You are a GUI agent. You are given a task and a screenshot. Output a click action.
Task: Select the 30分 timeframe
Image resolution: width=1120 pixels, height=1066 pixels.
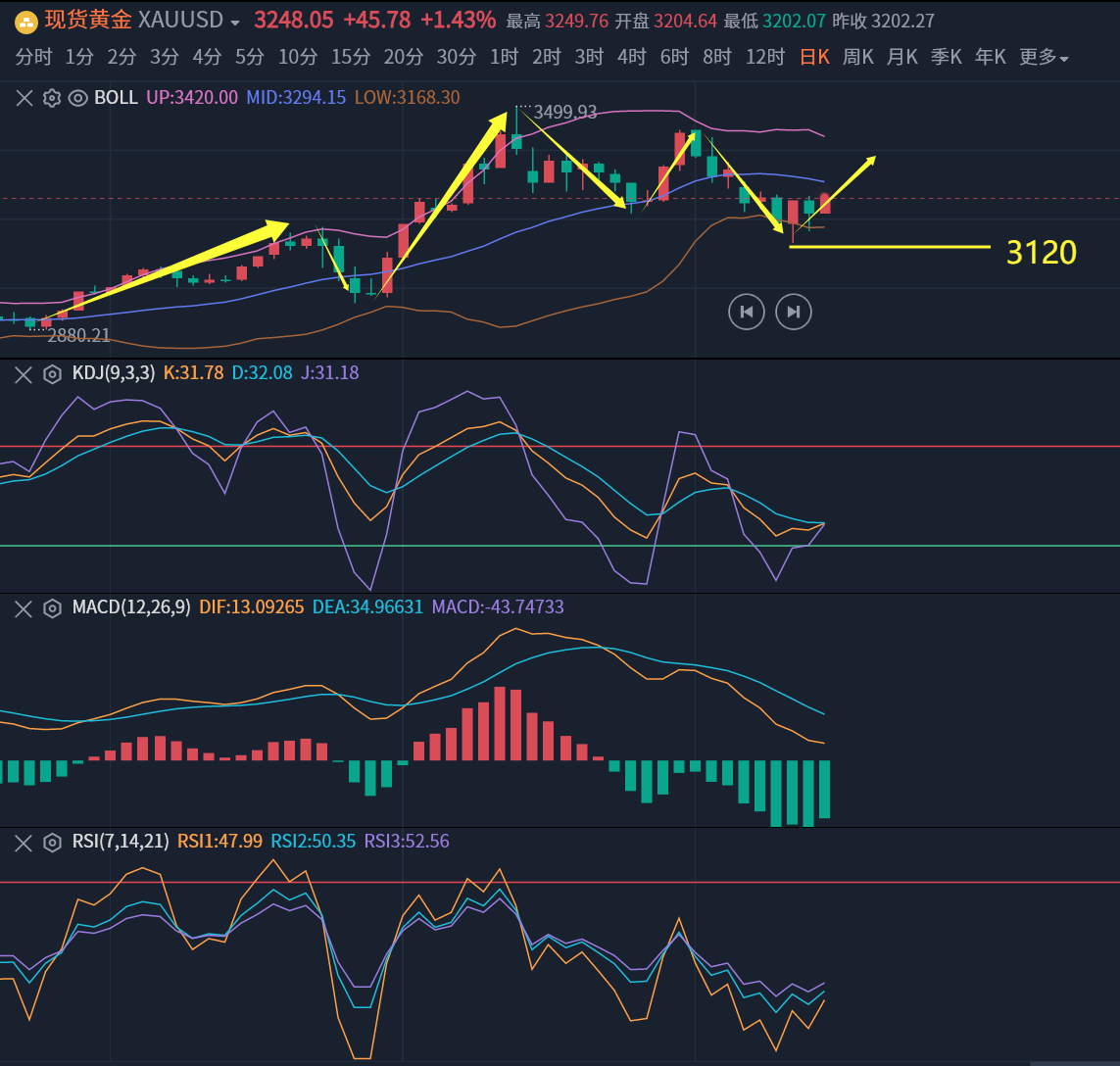tap(457, 57)
